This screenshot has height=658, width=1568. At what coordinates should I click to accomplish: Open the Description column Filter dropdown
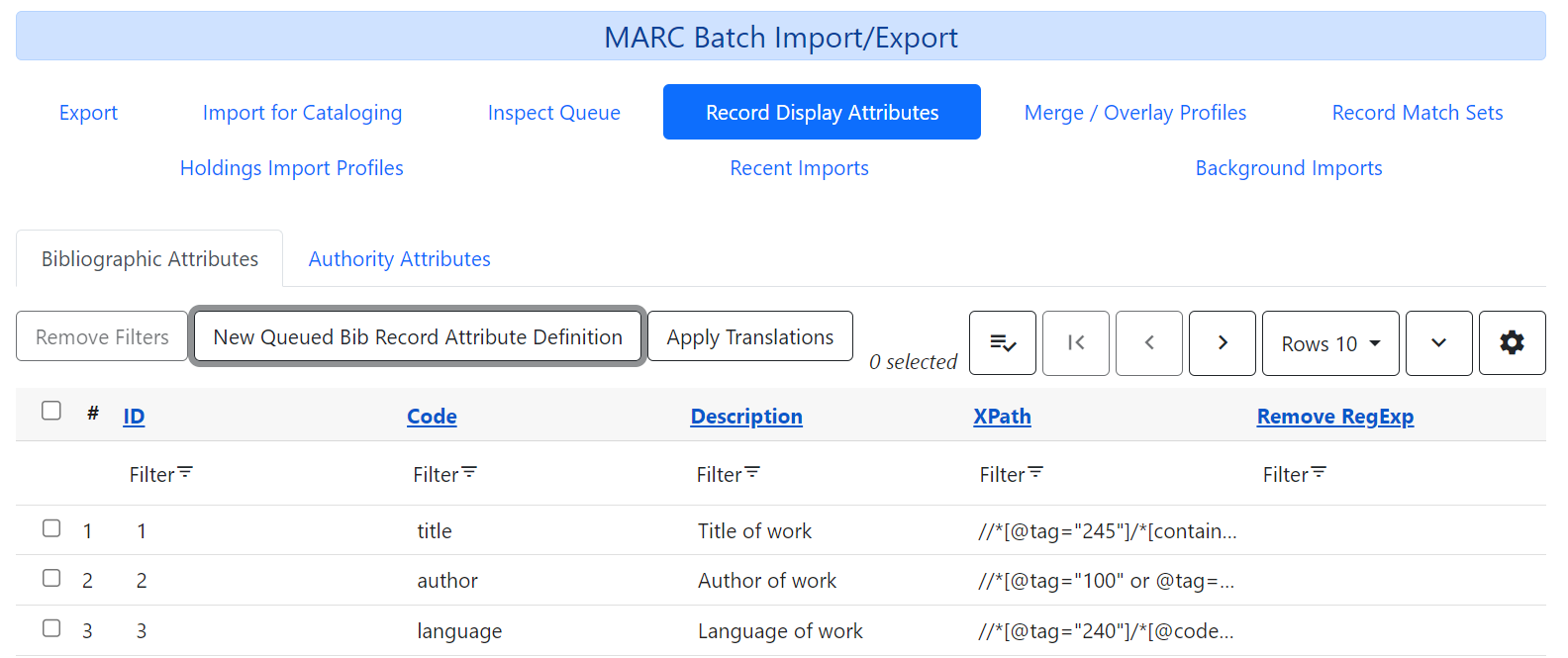pos(729,475)
